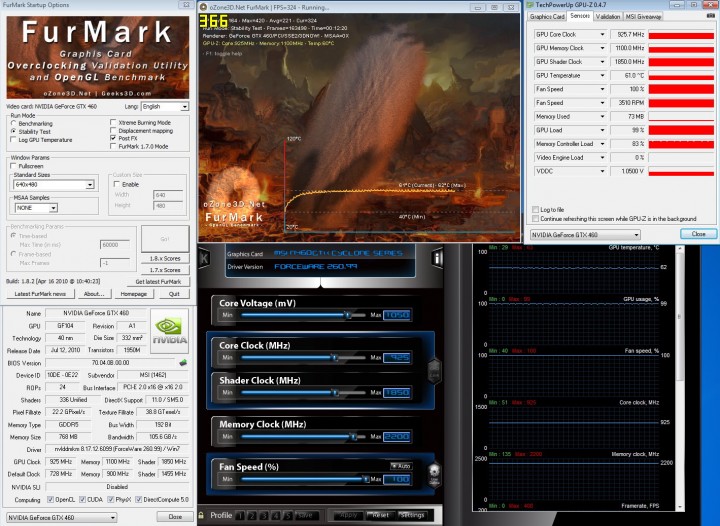720x526 pixels.
Task: Click the Core Voltage slider handle
Action: click(348, 315)
